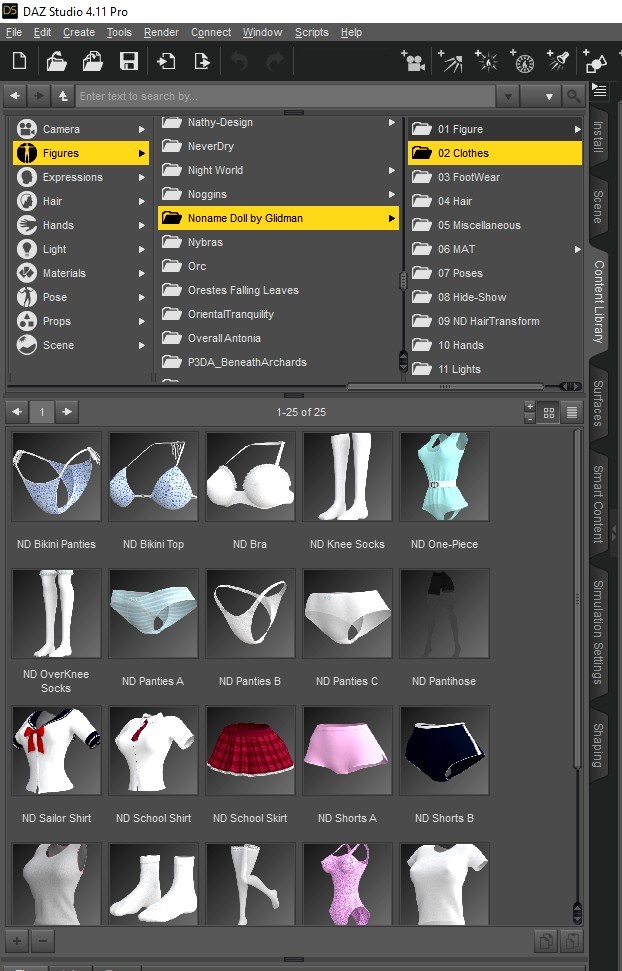Viewport: 622px width, 971px height.
Task: Open the pane options menu icon
Action: (599, 91)
